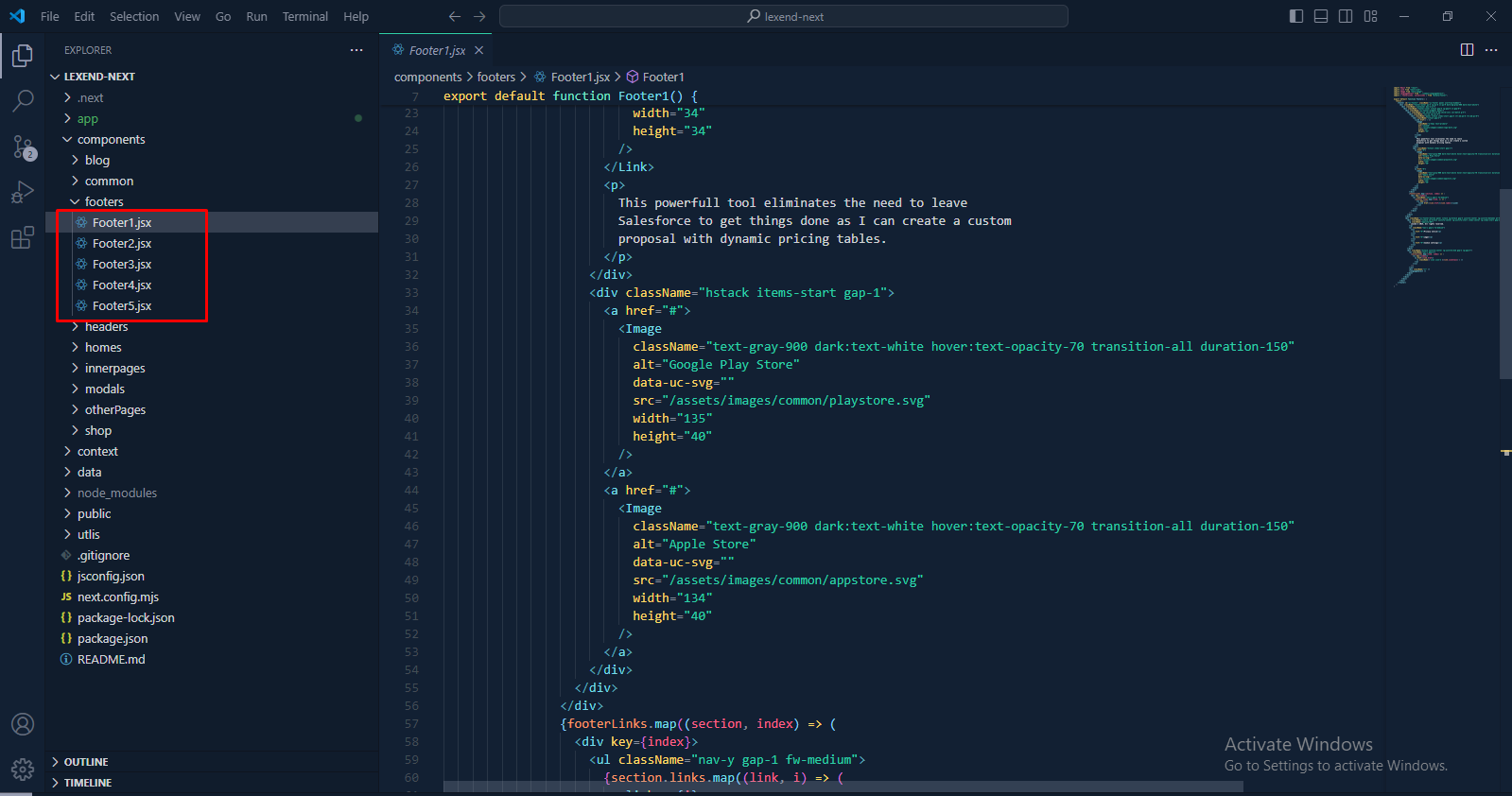Open the Search view in activity bar

(23, 100)
